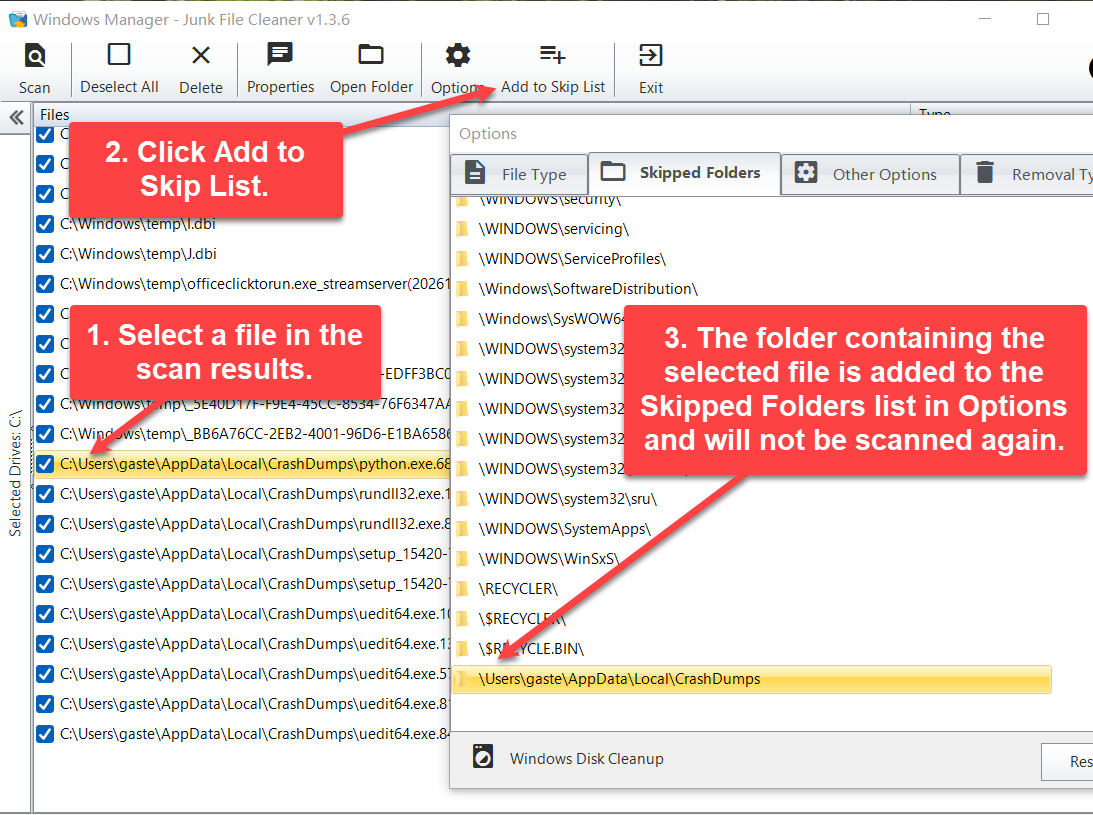
Task: Select \Windows\SoftwareDistribution\ skipped folder
Action: [588, 289]
